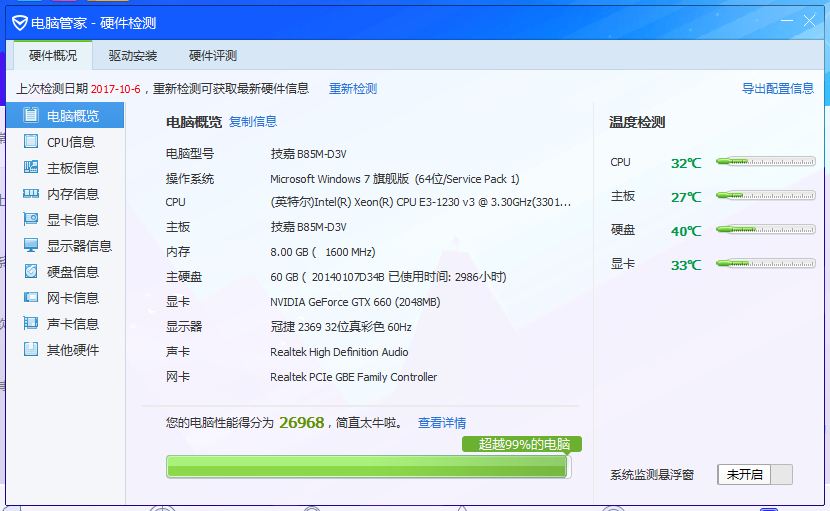Viewport: 830px width, 511px height.
Task: Select the 电脑概览 sidebar icon
Action: [x=31, y=115]
